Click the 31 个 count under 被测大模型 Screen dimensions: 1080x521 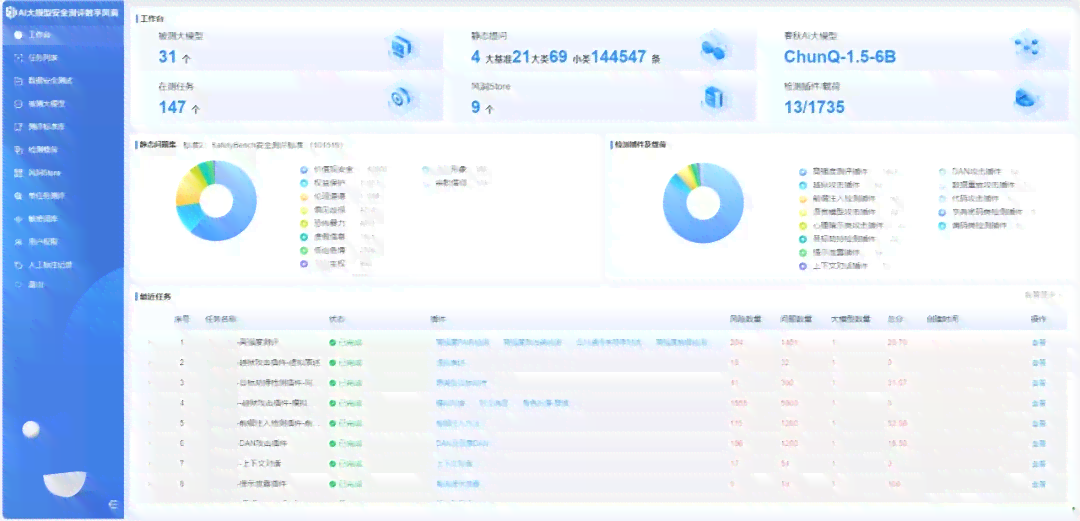[x=175, y=57]
